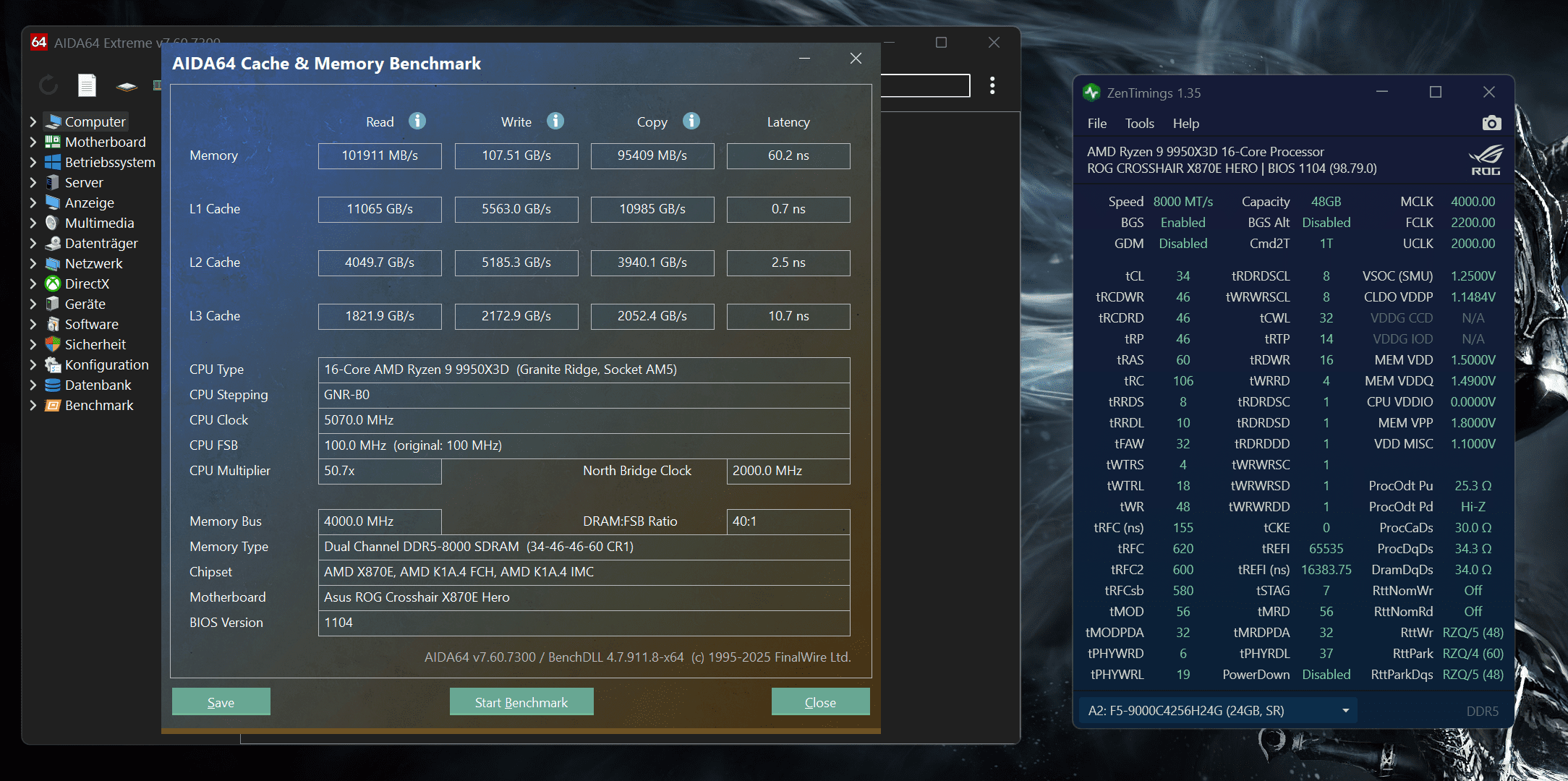Open the three-dot options menu
Viewport: 1568px width, 781px height.
coord(992,85)
